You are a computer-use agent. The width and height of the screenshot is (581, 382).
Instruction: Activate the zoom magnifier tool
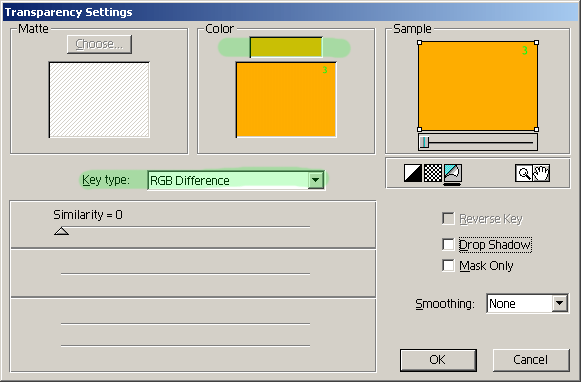click(x=524, y=173)
